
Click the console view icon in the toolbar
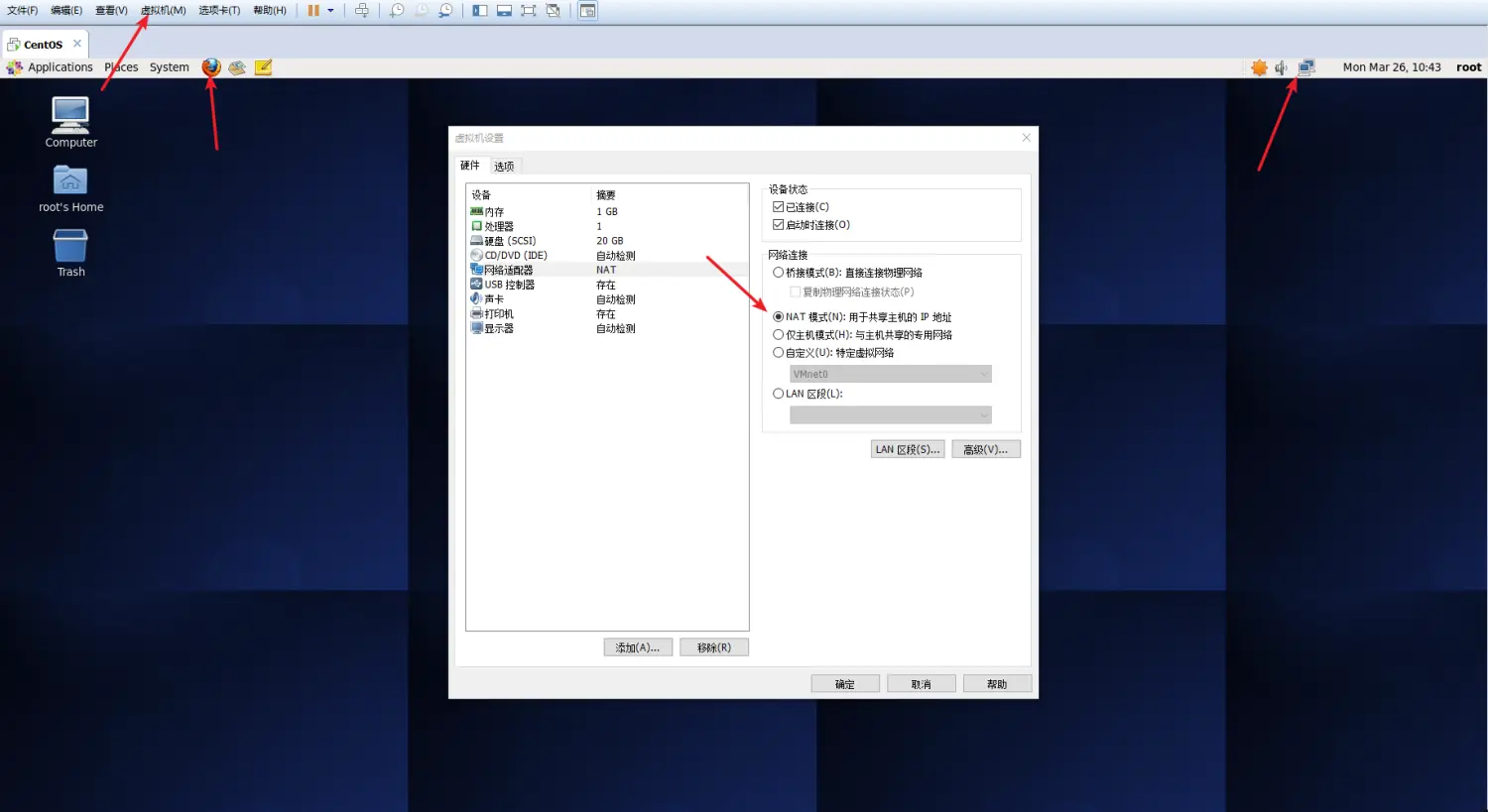pos(588,11)
